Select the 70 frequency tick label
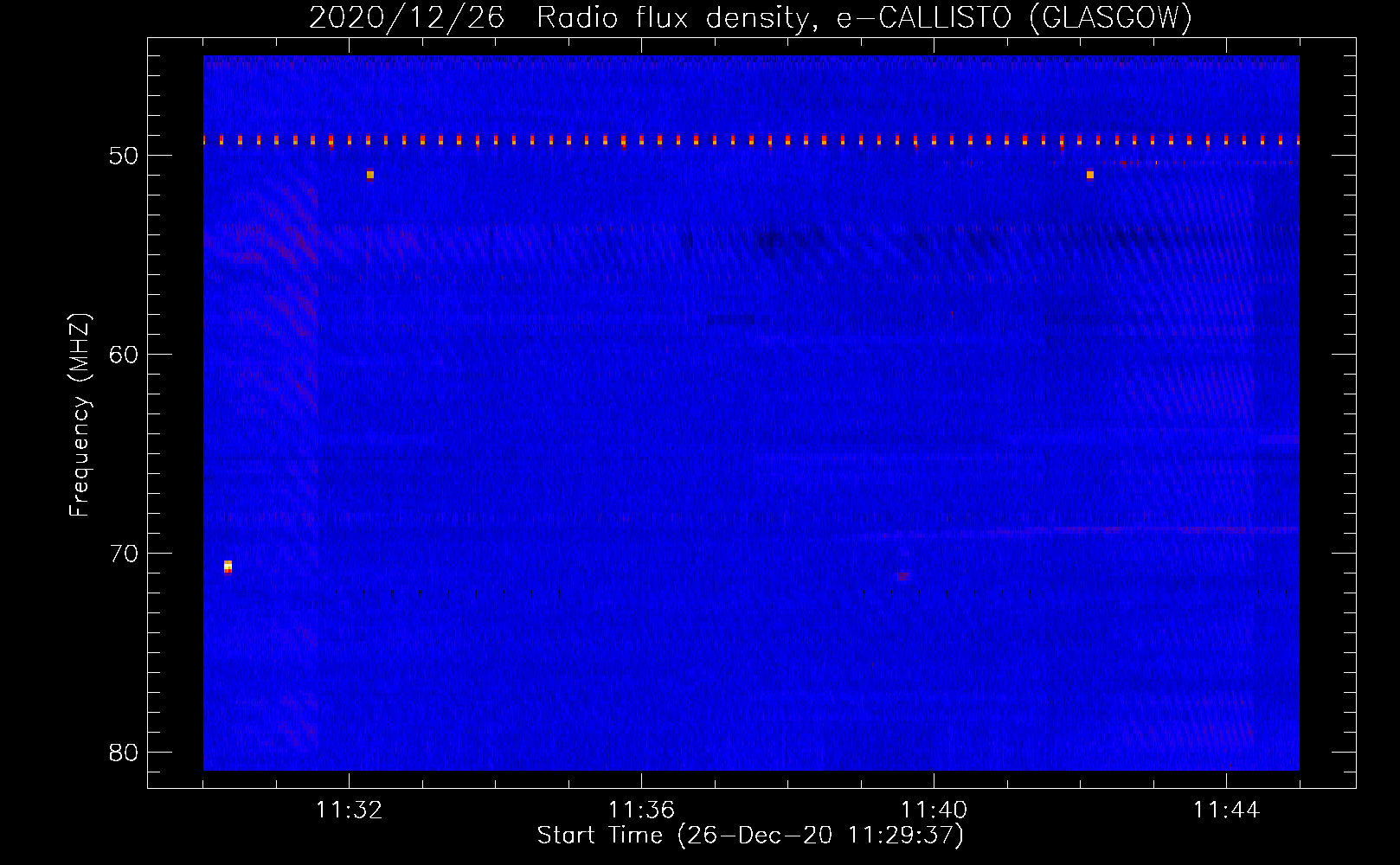The height and width of the screenshot is (865, 1400). [x=124, y=554]
